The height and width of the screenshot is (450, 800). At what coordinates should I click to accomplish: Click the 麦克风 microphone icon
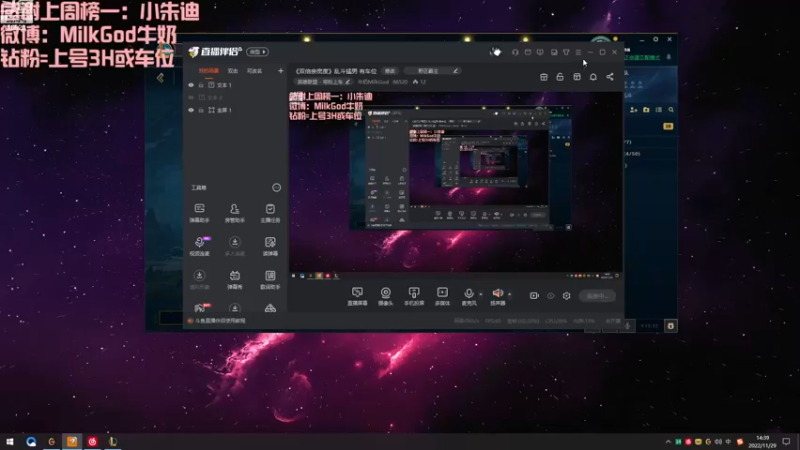tap(469, 293)
